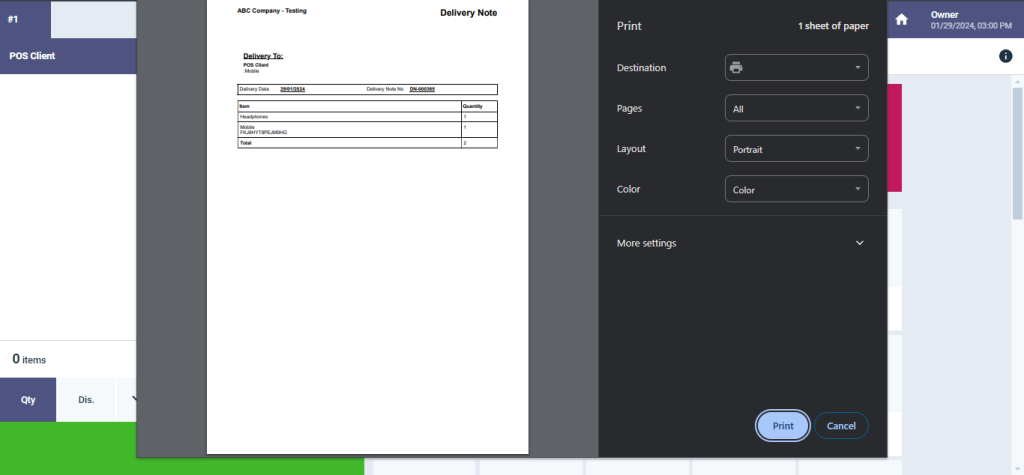Open the Pages dropdown set to All
Image resolution: width=1024 pixels, height=475 pixels.
pos(797,108)
